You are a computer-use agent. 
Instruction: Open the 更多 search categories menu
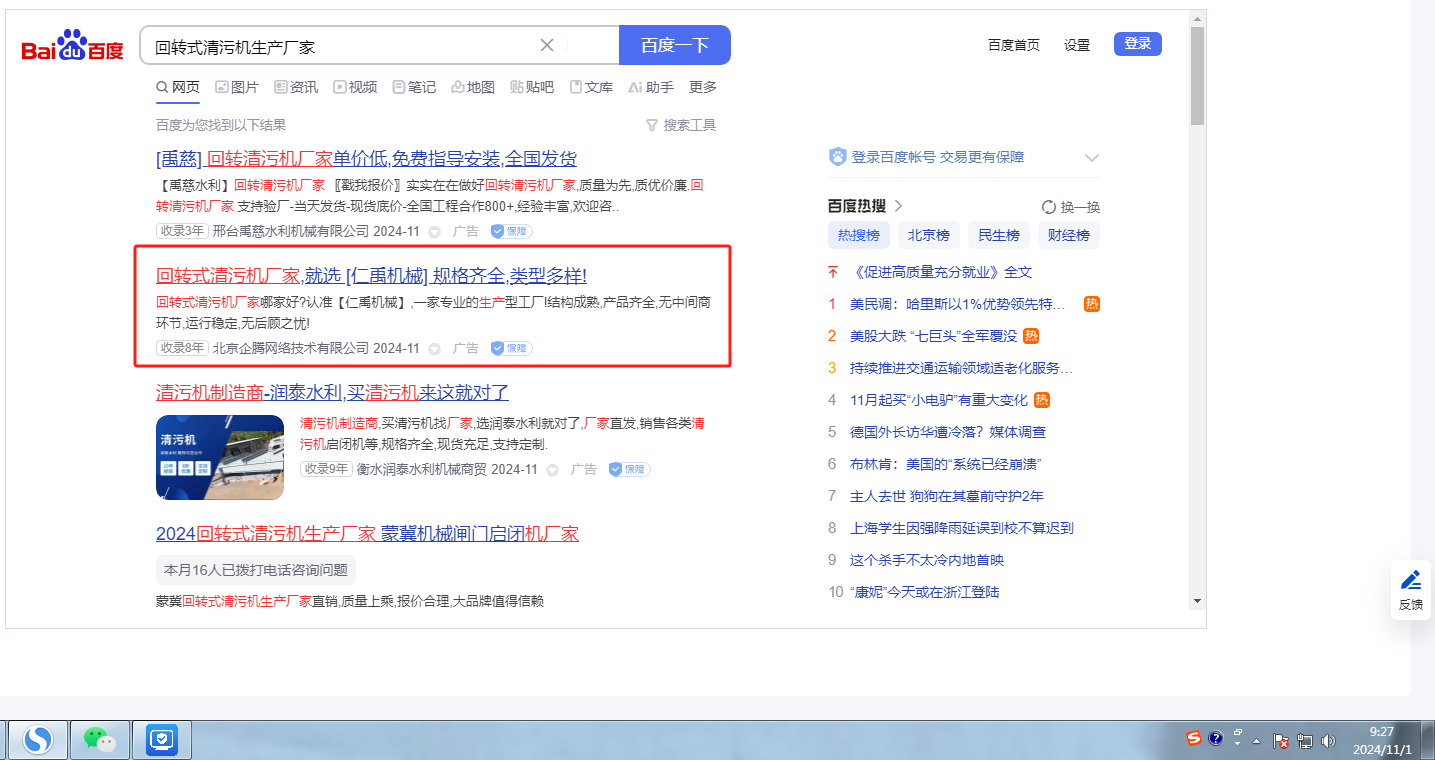point(703,87)
